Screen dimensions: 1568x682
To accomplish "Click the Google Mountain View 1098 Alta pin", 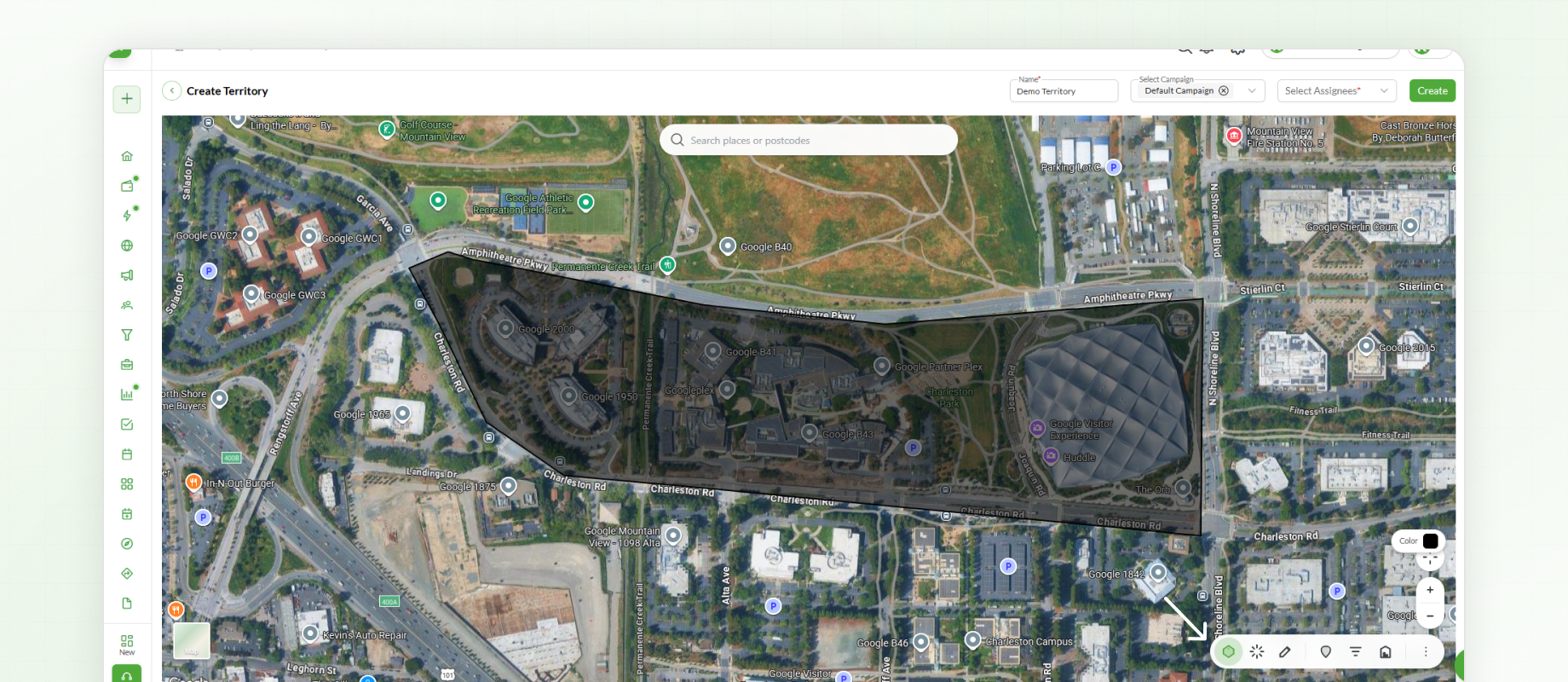I will pos(673,535).
